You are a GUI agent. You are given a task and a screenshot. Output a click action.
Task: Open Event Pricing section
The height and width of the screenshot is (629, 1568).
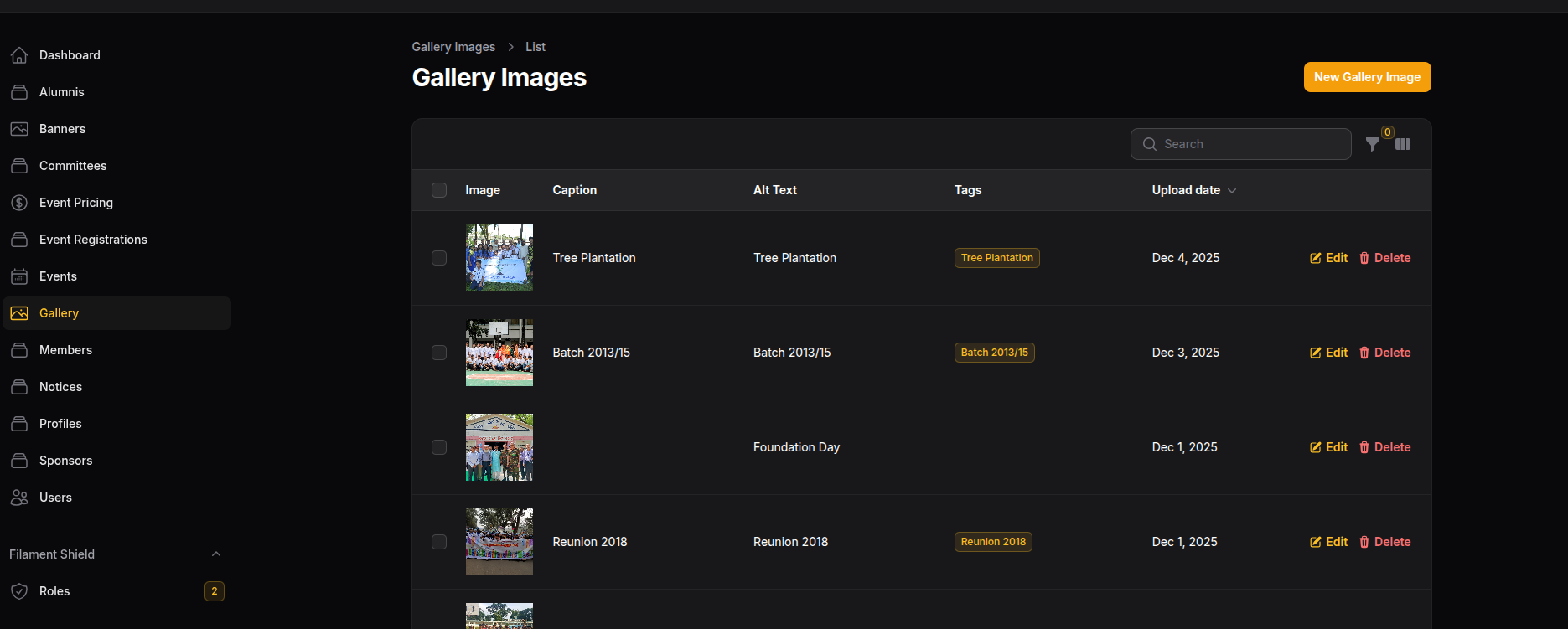(x=117, y=203)
